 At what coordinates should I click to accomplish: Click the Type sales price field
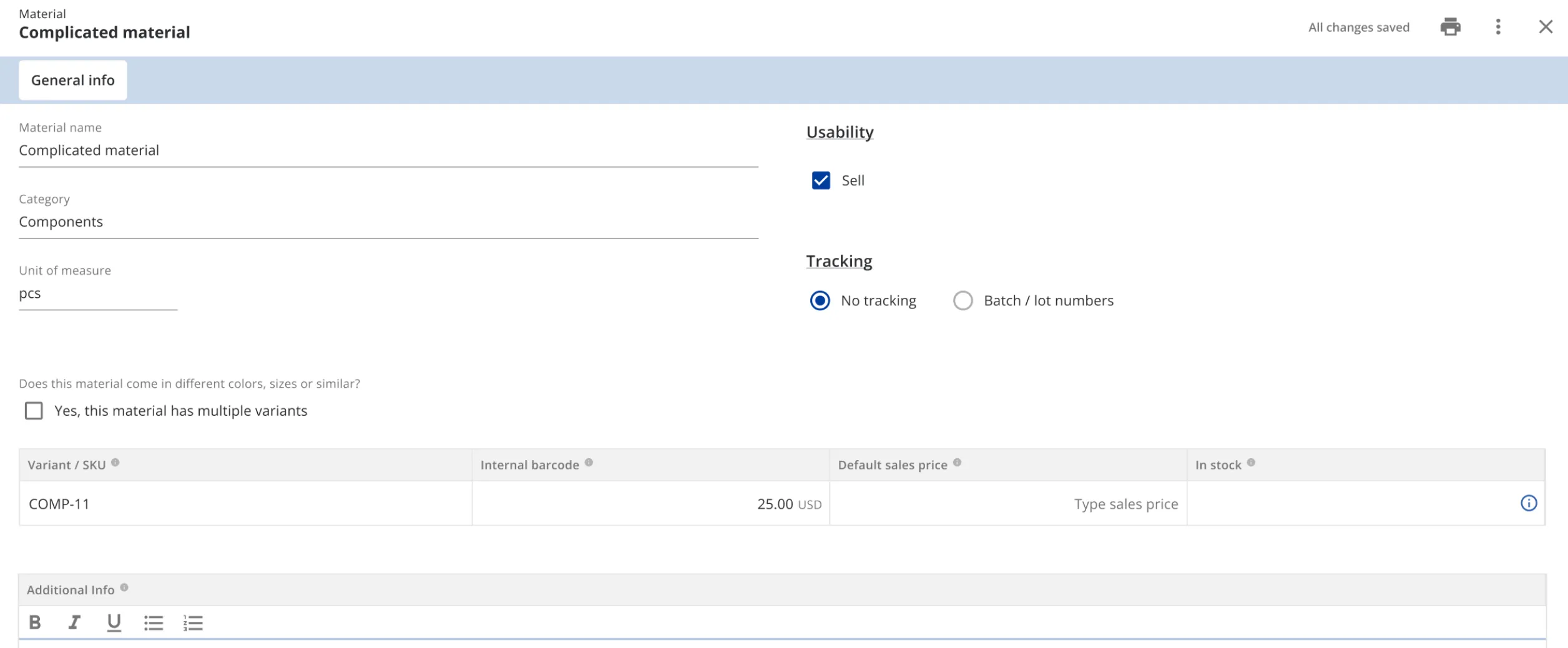(1007, 504)
